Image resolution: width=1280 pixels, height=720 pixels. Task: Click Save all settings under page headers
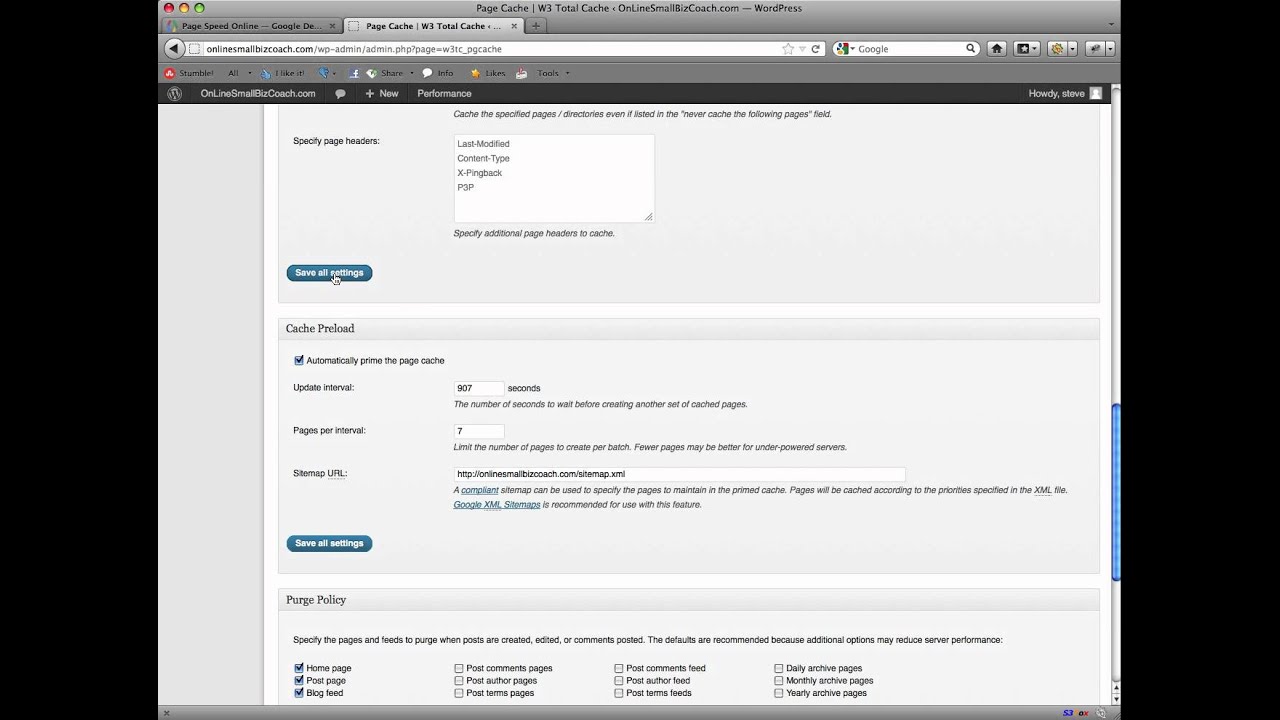(329, 273)
